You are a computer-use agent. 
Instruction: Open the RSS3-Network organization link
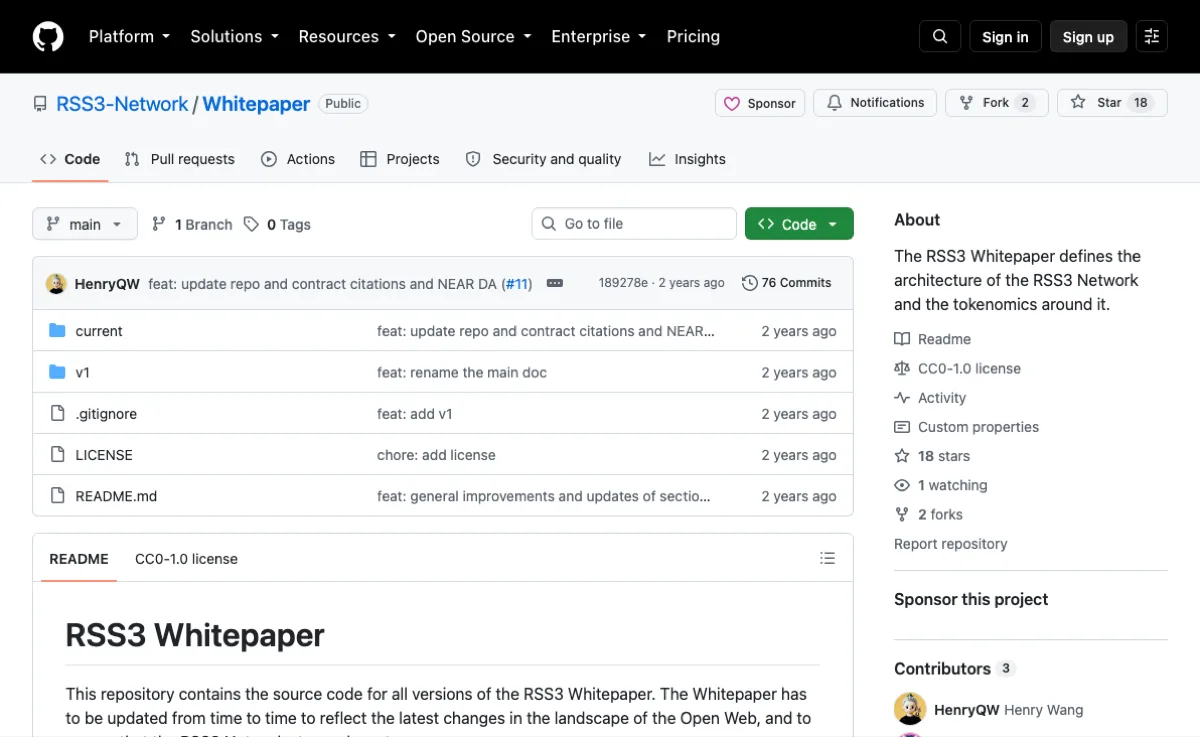(x=122, y=104)
